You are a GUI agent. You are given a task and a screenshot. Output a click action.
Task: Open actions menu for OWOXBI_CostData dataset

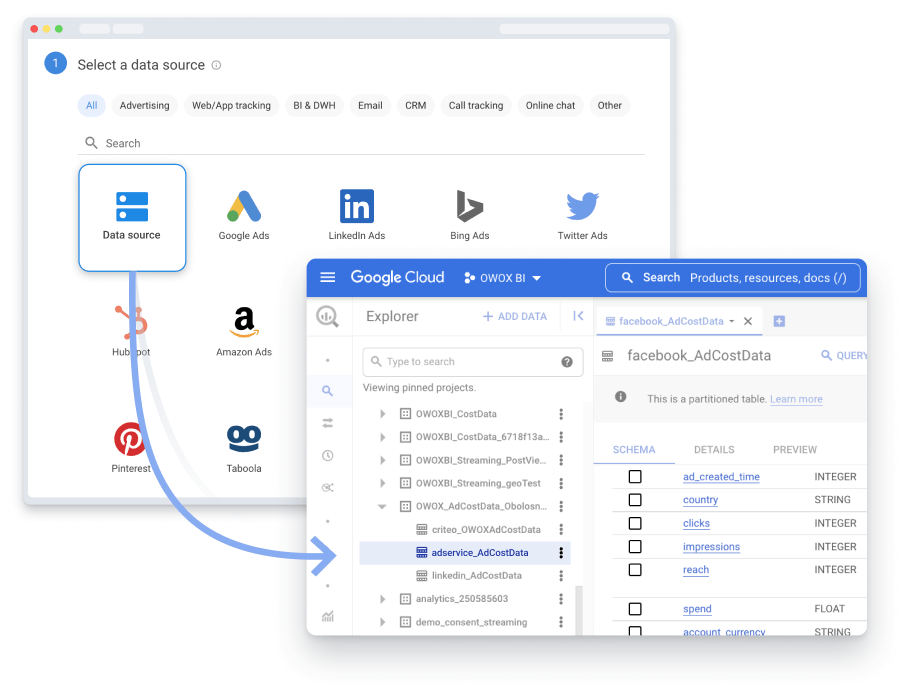(x=561, y=414)
